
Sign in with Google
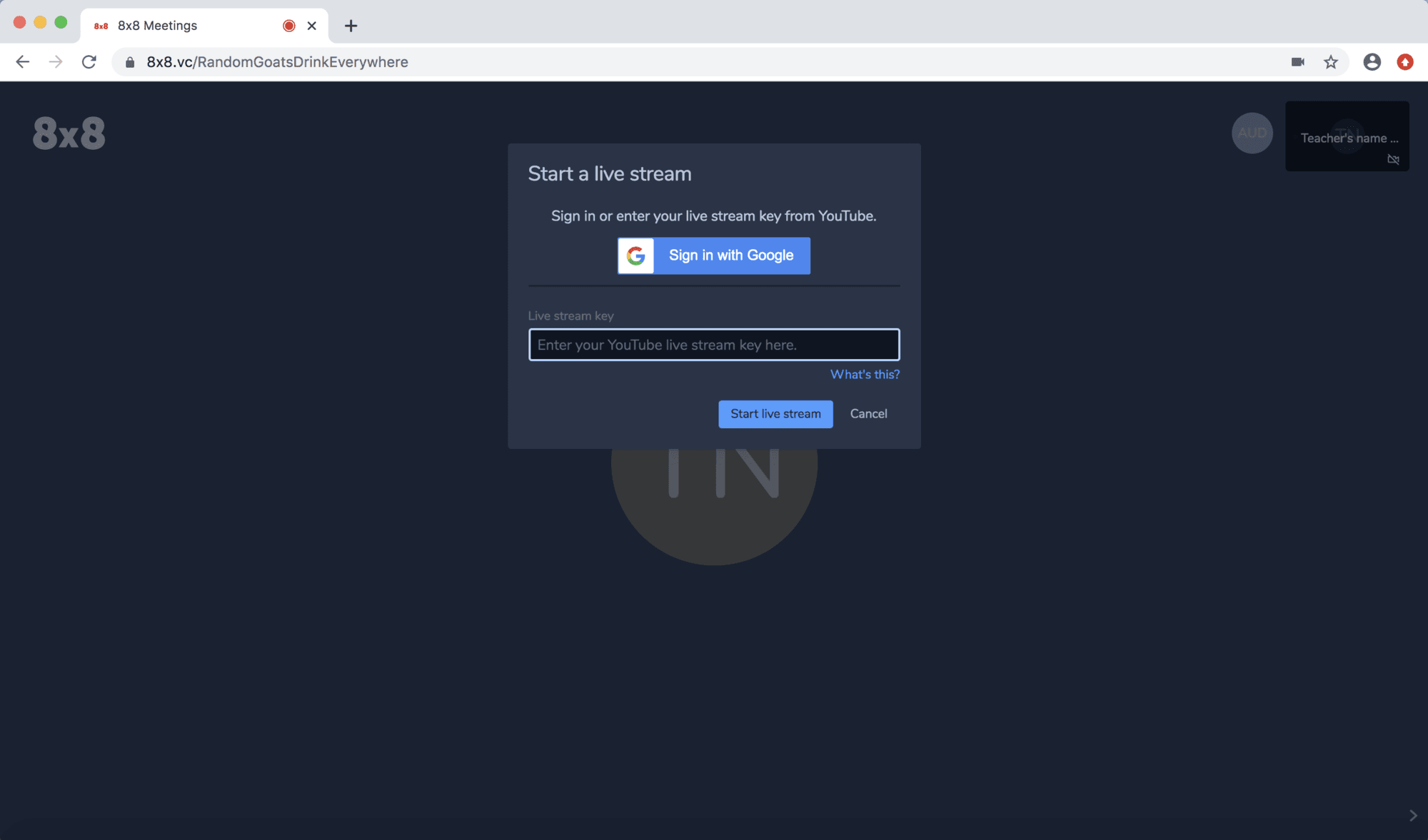714,255
